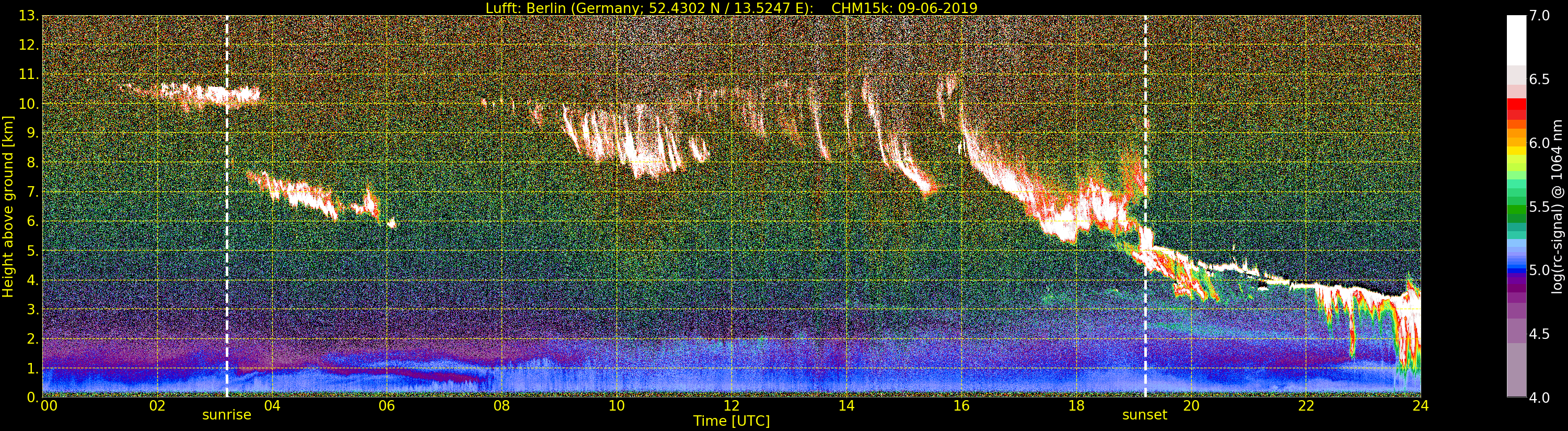Click the 'sunrise' label below the time axis

(226, 415)
